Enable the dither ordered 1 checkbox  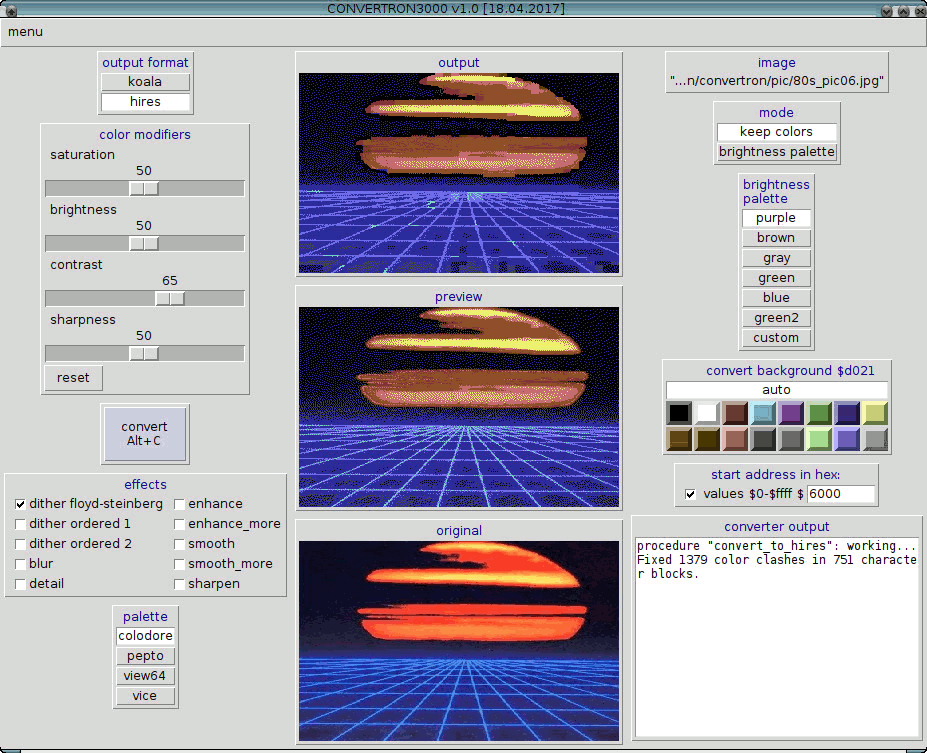[x=20, y=524]
